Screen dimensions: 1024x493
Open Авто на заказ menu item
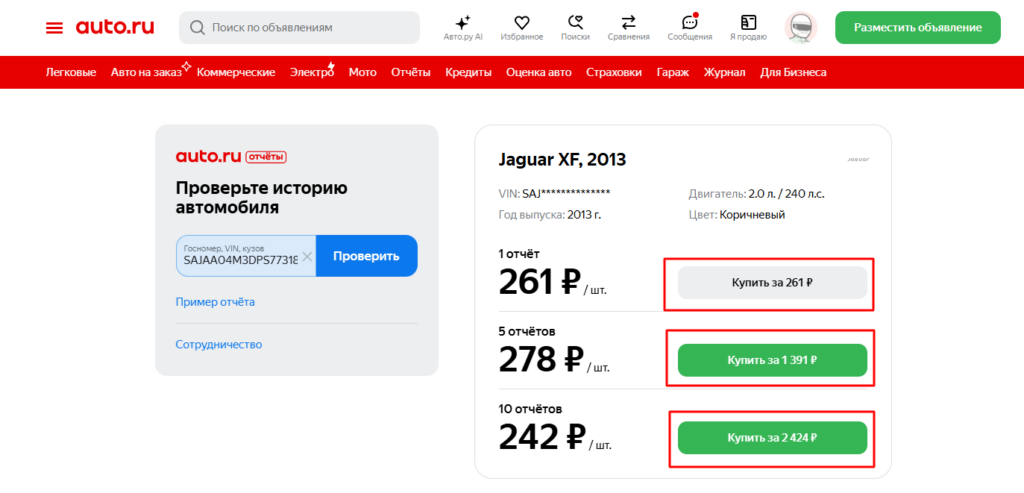146,72
